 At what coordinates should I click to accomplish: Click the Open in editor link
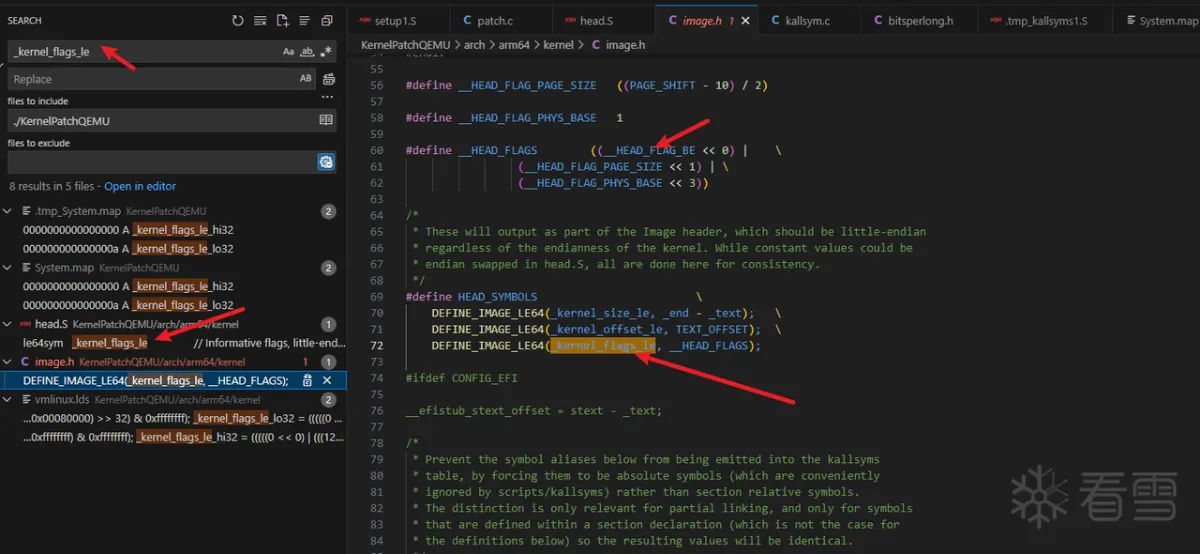(x=140, y=186)
